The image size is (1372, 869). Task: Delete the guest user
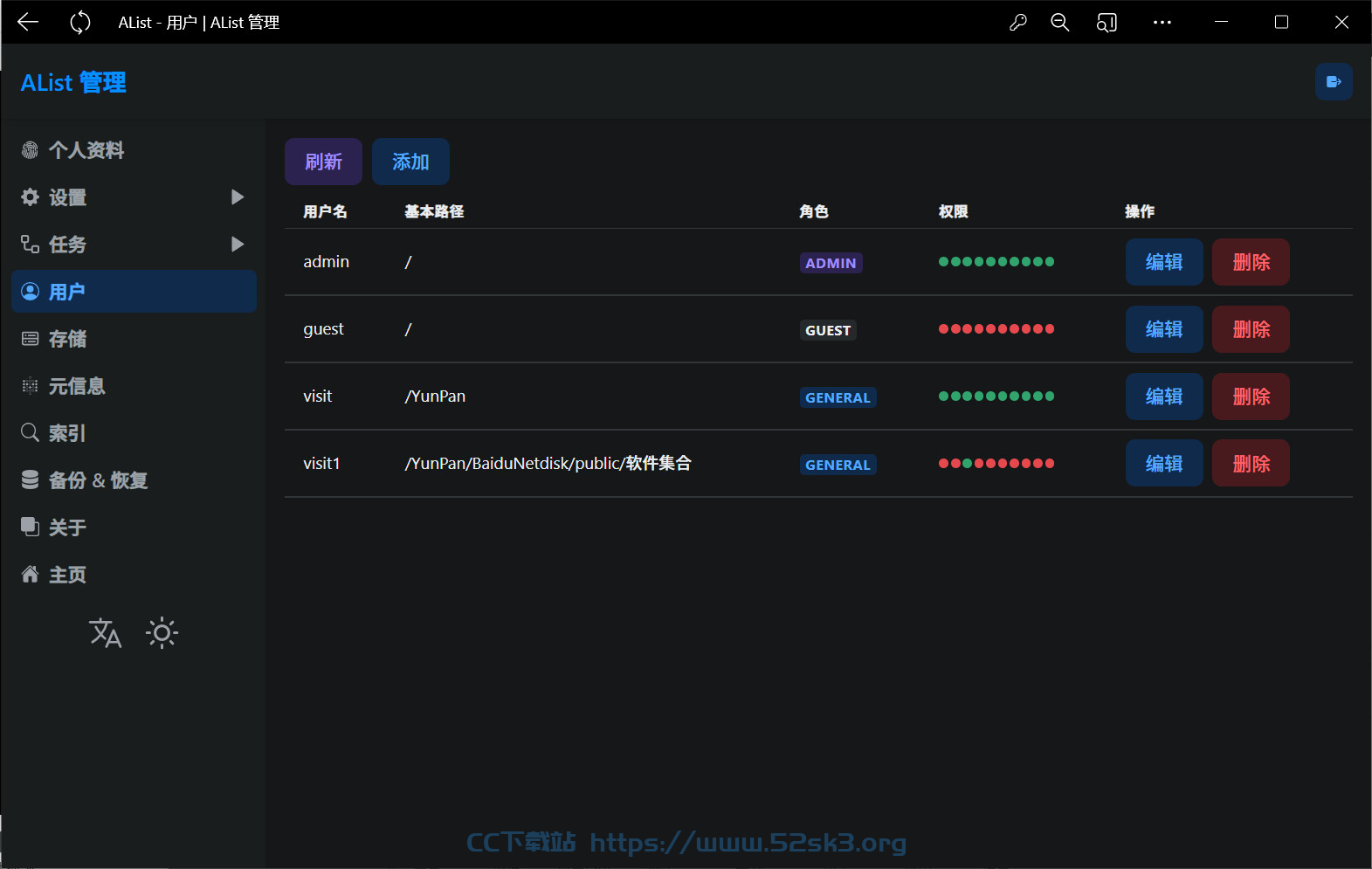pos(1251,329)
